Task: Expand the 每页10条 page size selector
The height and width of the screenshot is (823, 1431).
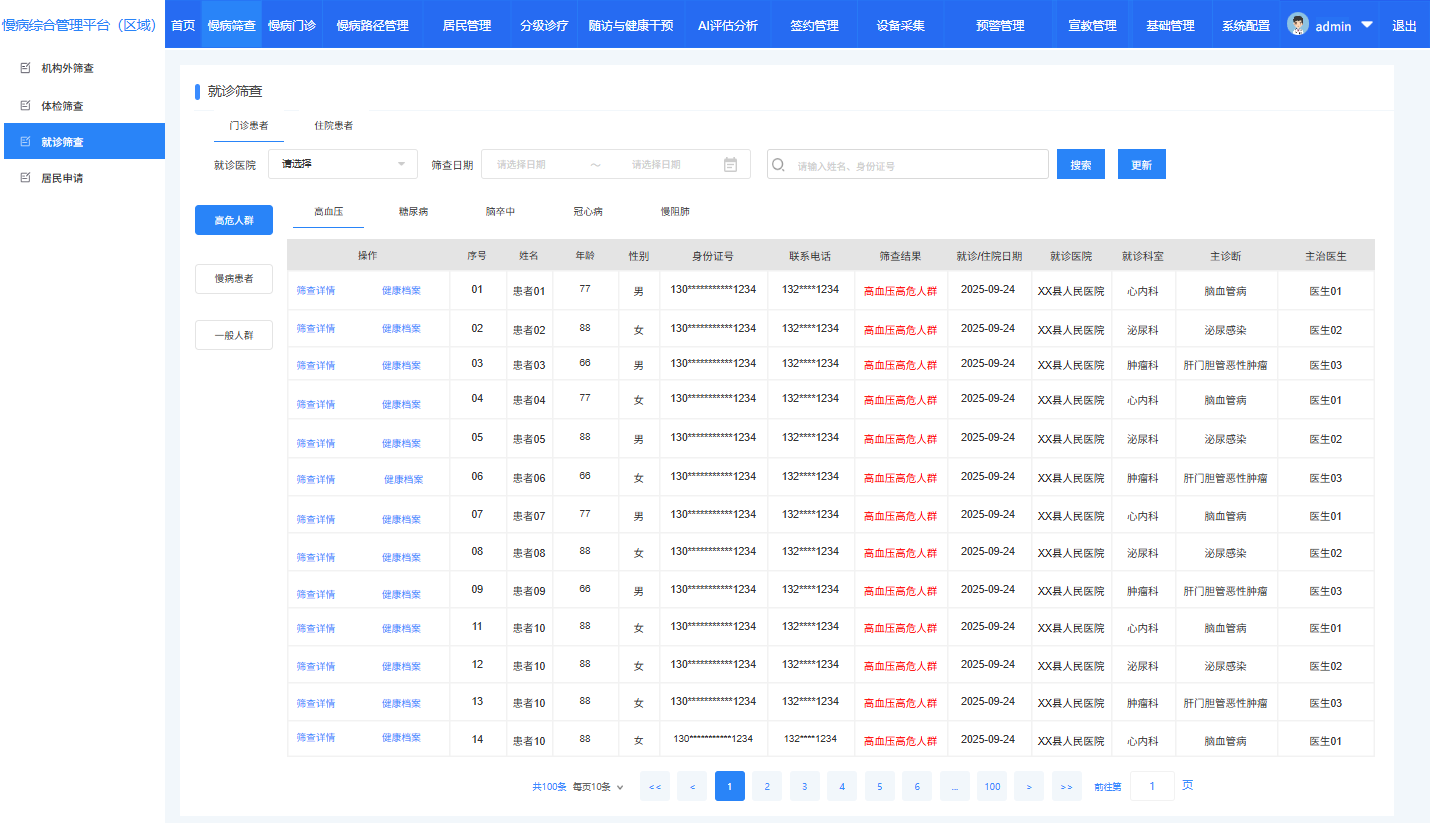Action: tap(598, 787)
